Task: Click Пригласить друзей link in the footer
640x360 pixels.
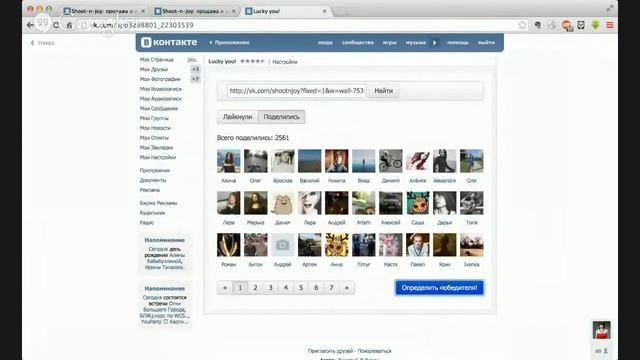Action: (x=331, y=351)
